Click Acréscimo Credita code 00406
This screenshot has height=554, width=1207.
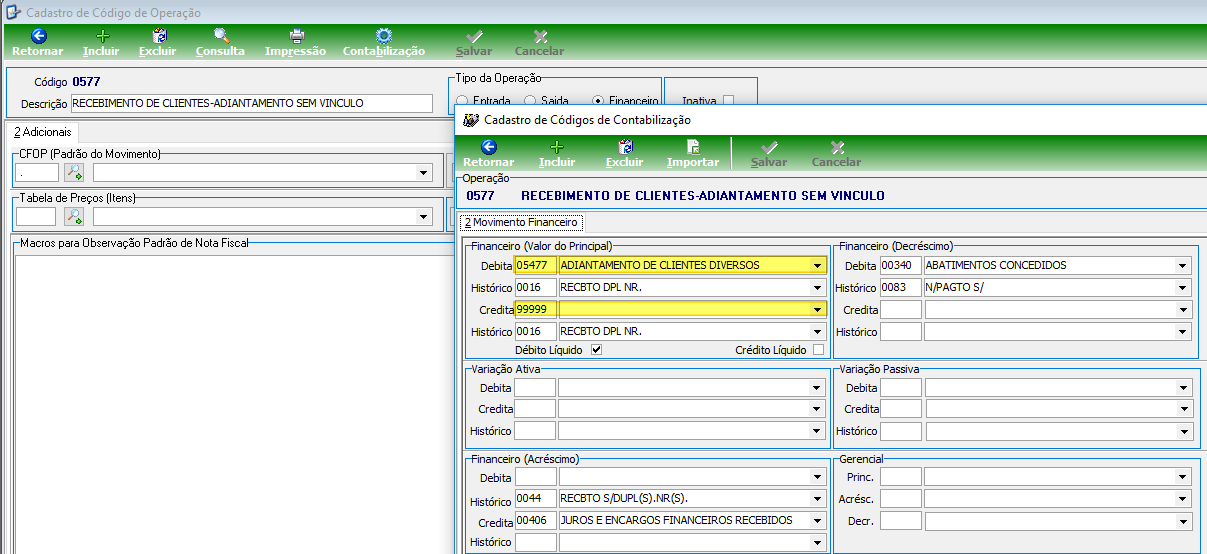535,521
